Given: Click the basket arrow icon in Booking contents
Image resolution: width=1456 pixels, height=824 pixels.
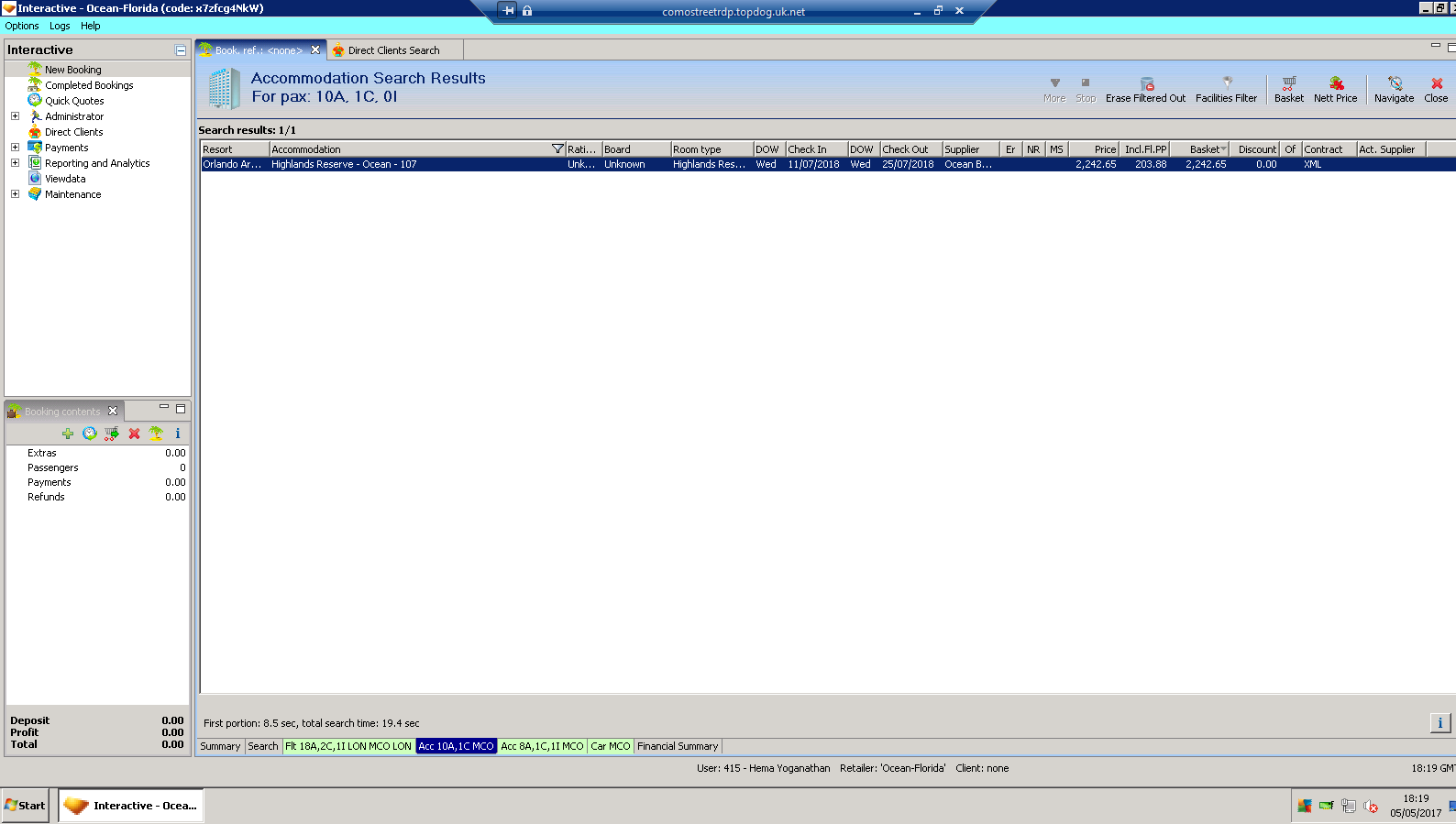Looking at the screenshot, I should click(112, 434).
